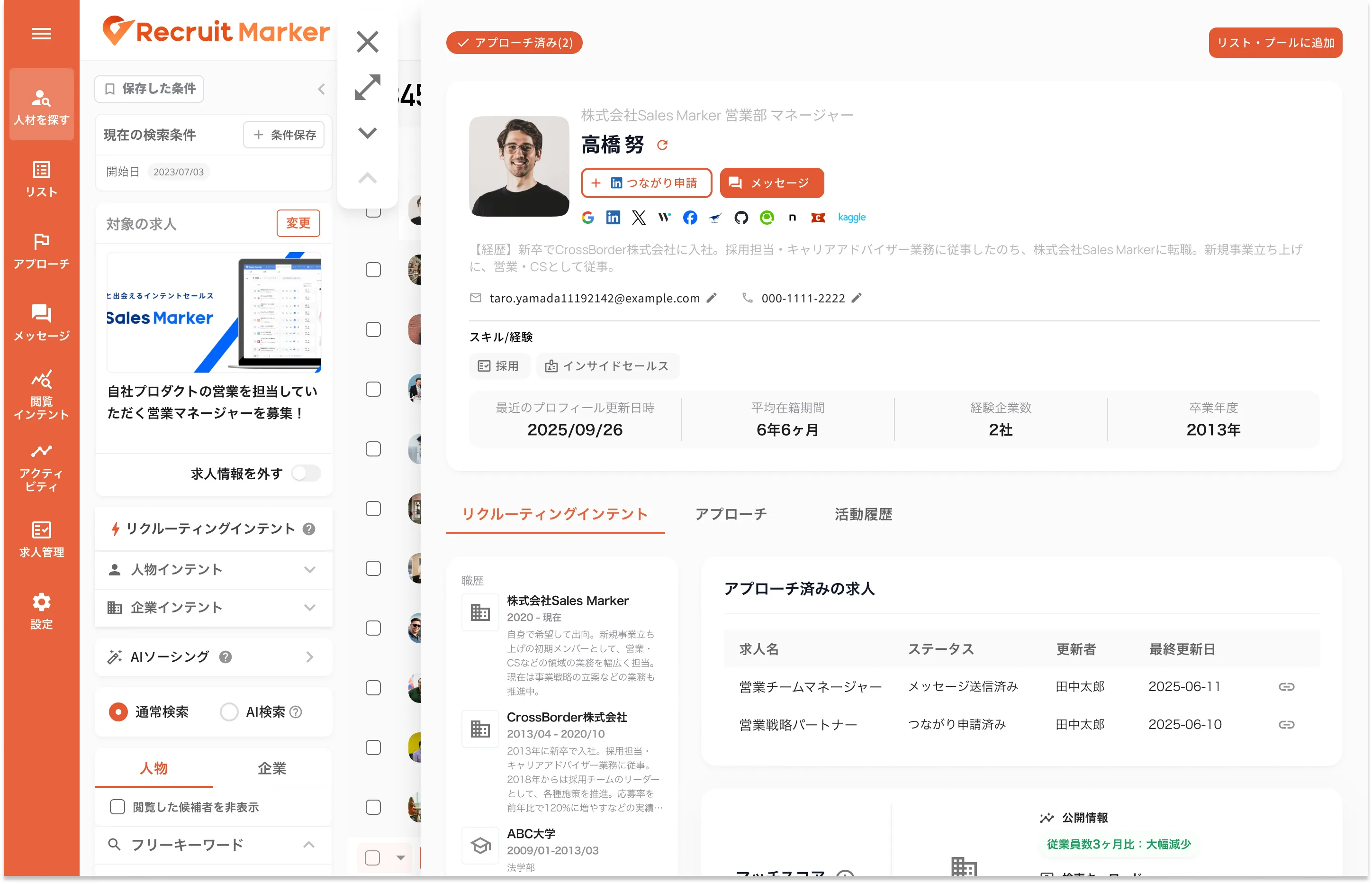The height and width of the screenshot is (884, 1372).
Task: Switch to the 活動履歴 tab
Action: coord(863,514)
